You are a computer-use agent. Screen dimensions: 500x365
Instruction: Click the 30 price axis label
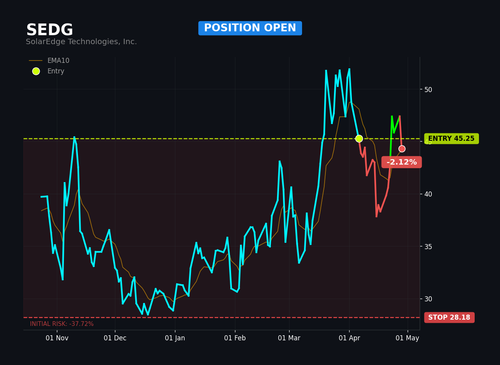click(x=428, y=299)
